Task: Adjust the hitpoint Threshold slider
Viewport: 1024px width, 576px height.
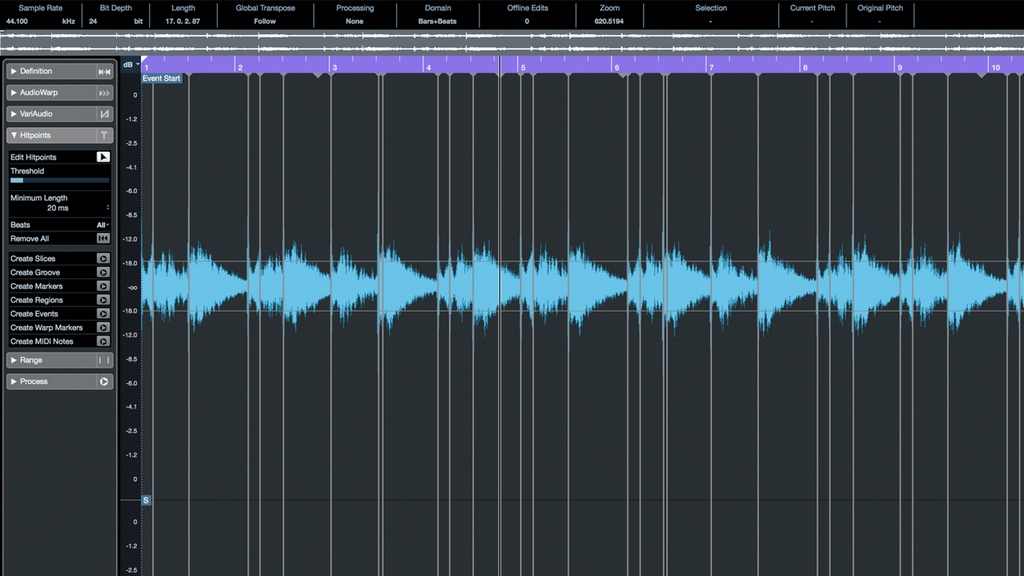Action: coord(59,180)
